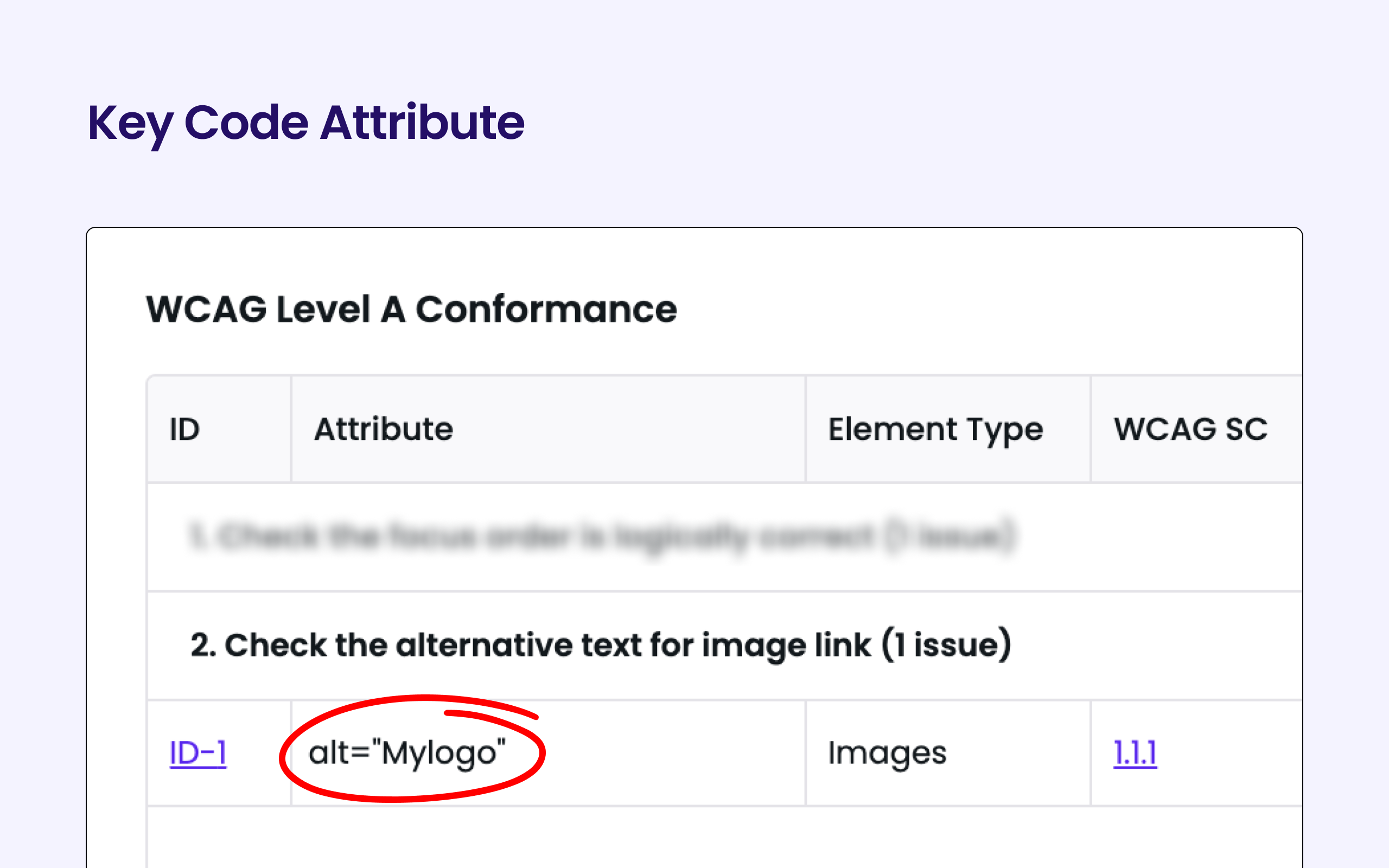Click the ID column header
The height and width of the screenshot is (868, 1389).
pos(185,429)
